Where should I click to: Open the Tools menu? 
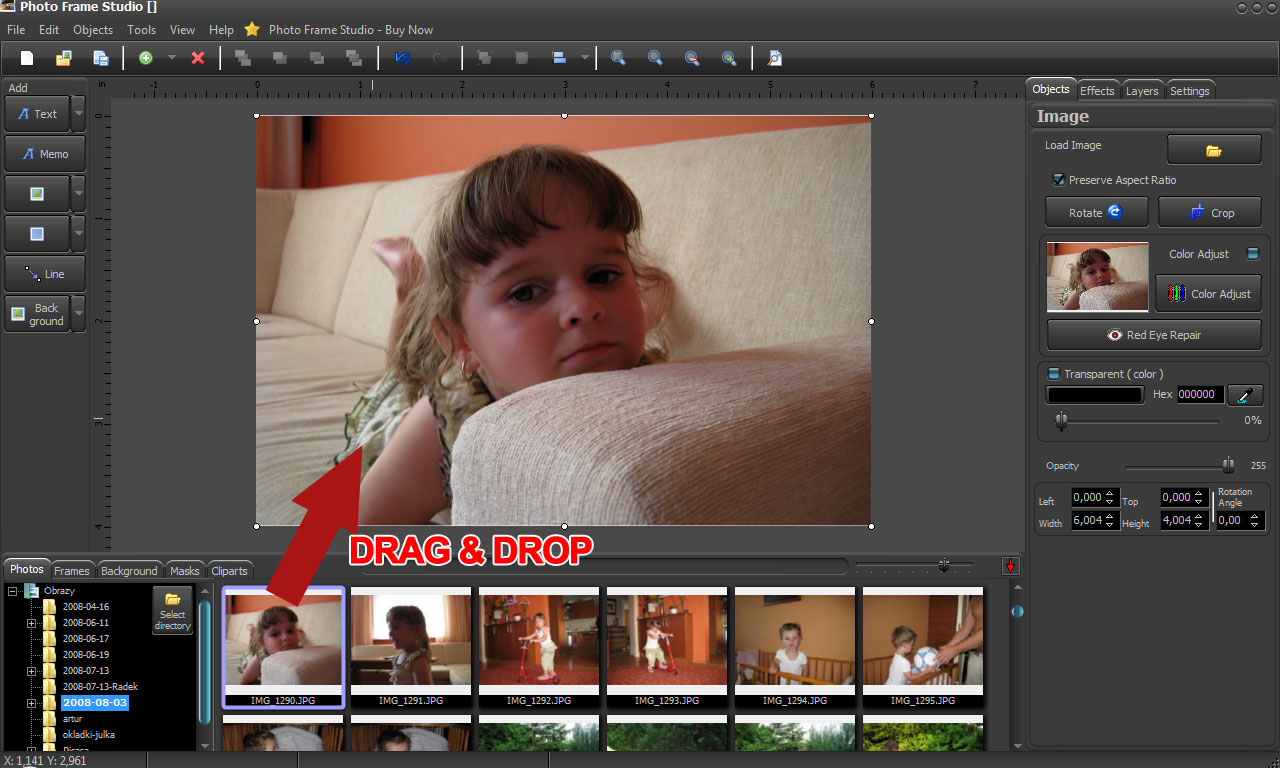(141, 30)
